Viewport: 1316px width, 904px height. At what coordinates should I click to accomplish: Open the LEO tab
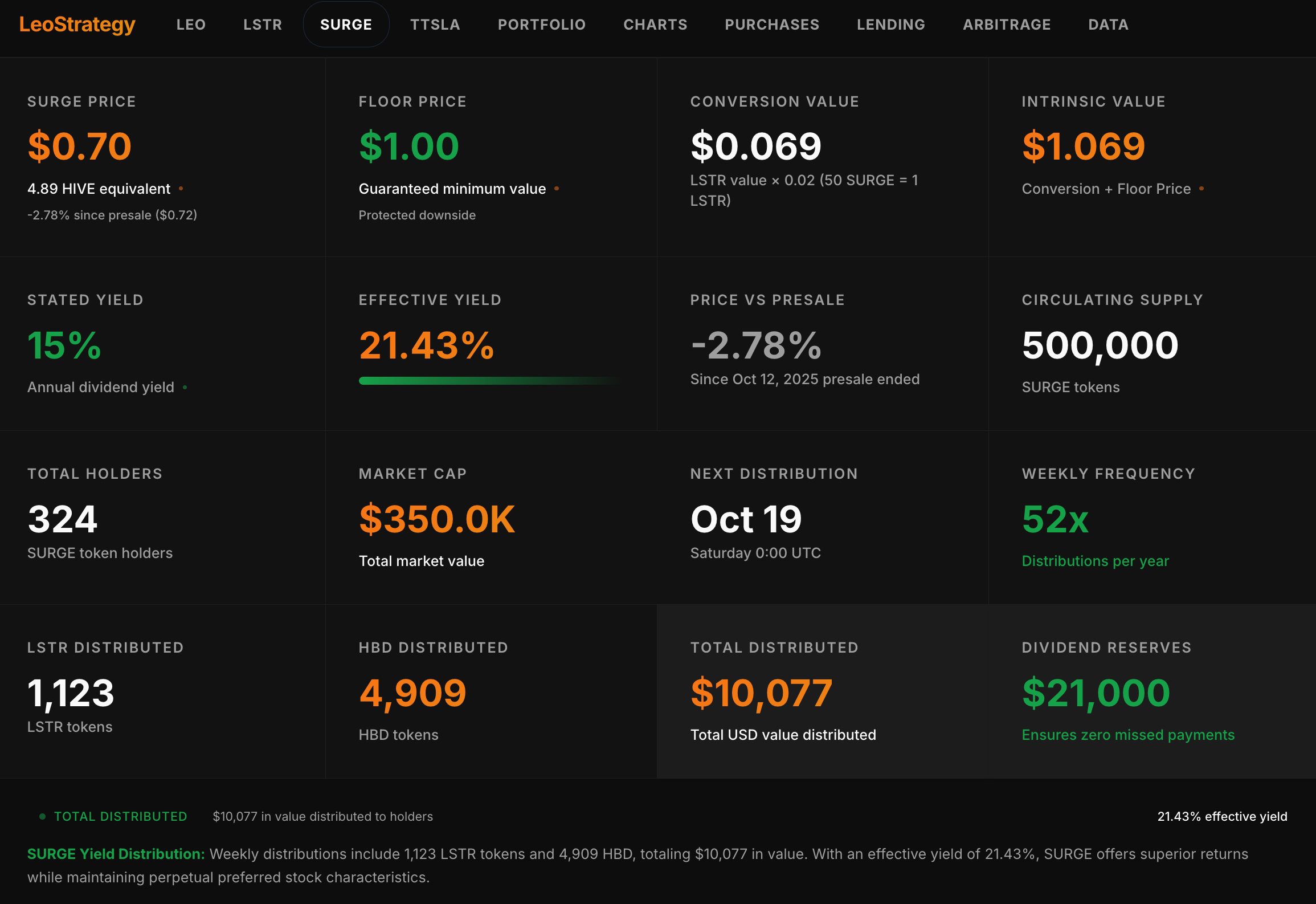pos(191,25)
